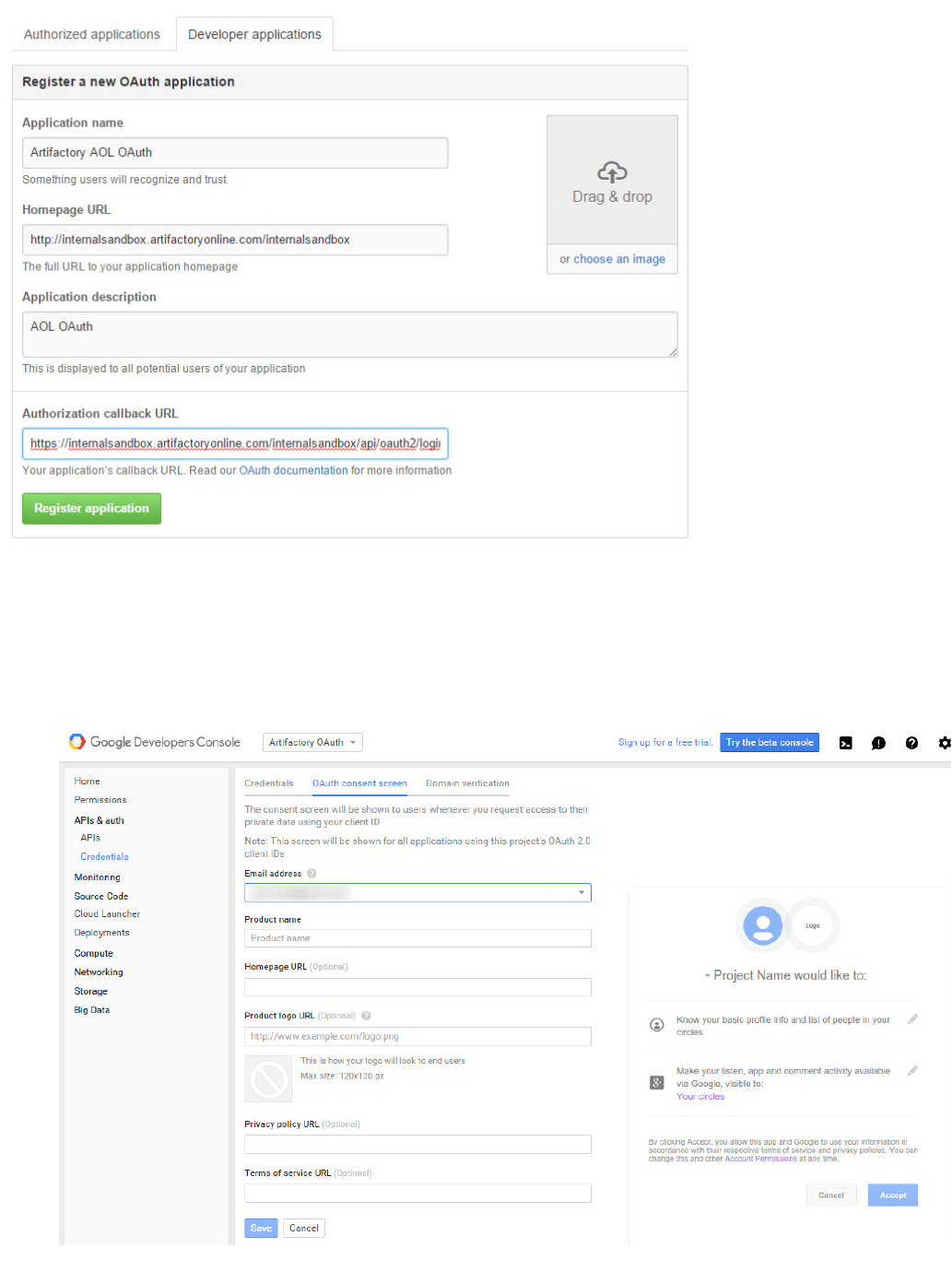Viewport: 952px width, 1283px height.
Task: Expand the Email address dropdown
Action: click(x=581, y=892)
